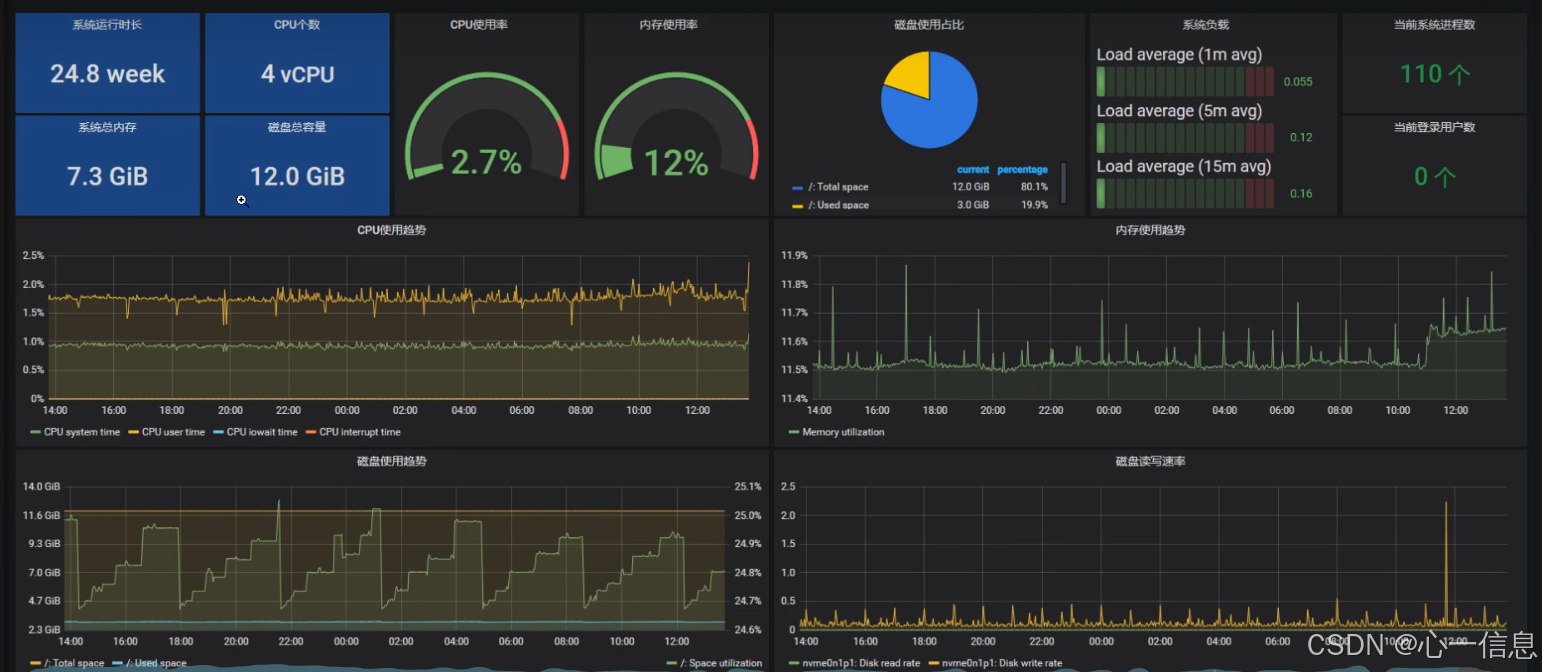Sort pie legend by percentage column
Viewport: 1542px width, 672px height.
(x=1022, y=170)
